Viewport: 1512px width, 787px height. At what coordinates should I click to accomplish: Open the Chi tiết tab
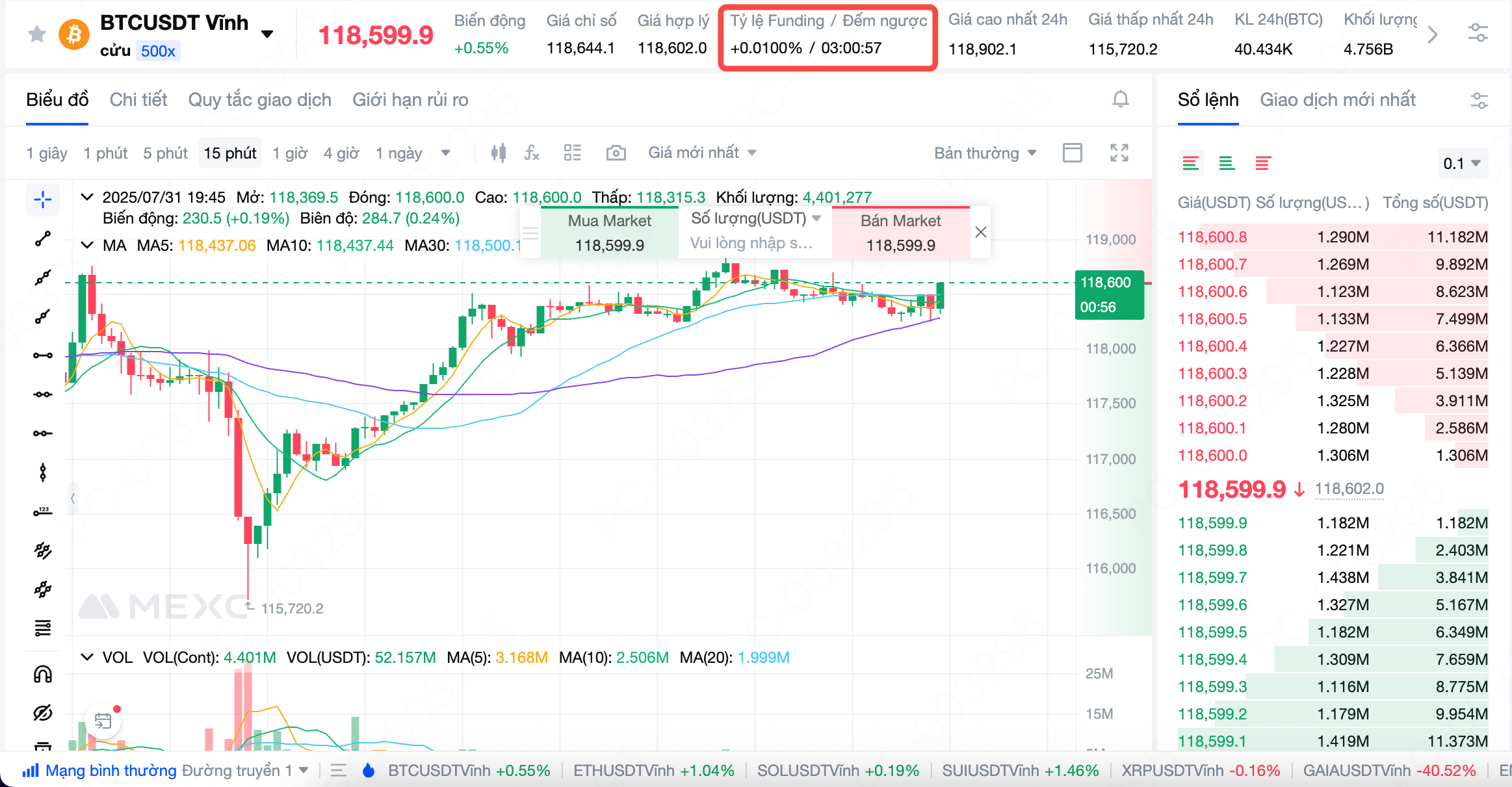138,99
